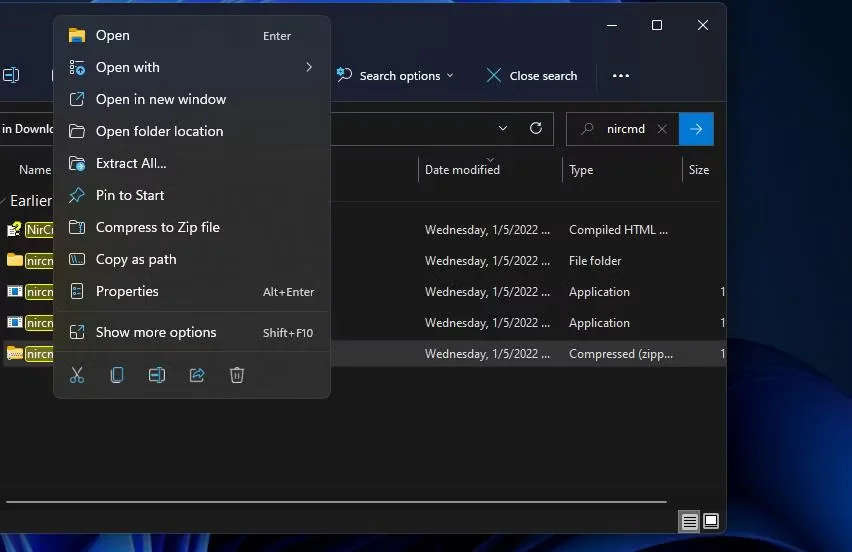
Task: Click the Share icon in context menu
Action: tap(197, 375)
